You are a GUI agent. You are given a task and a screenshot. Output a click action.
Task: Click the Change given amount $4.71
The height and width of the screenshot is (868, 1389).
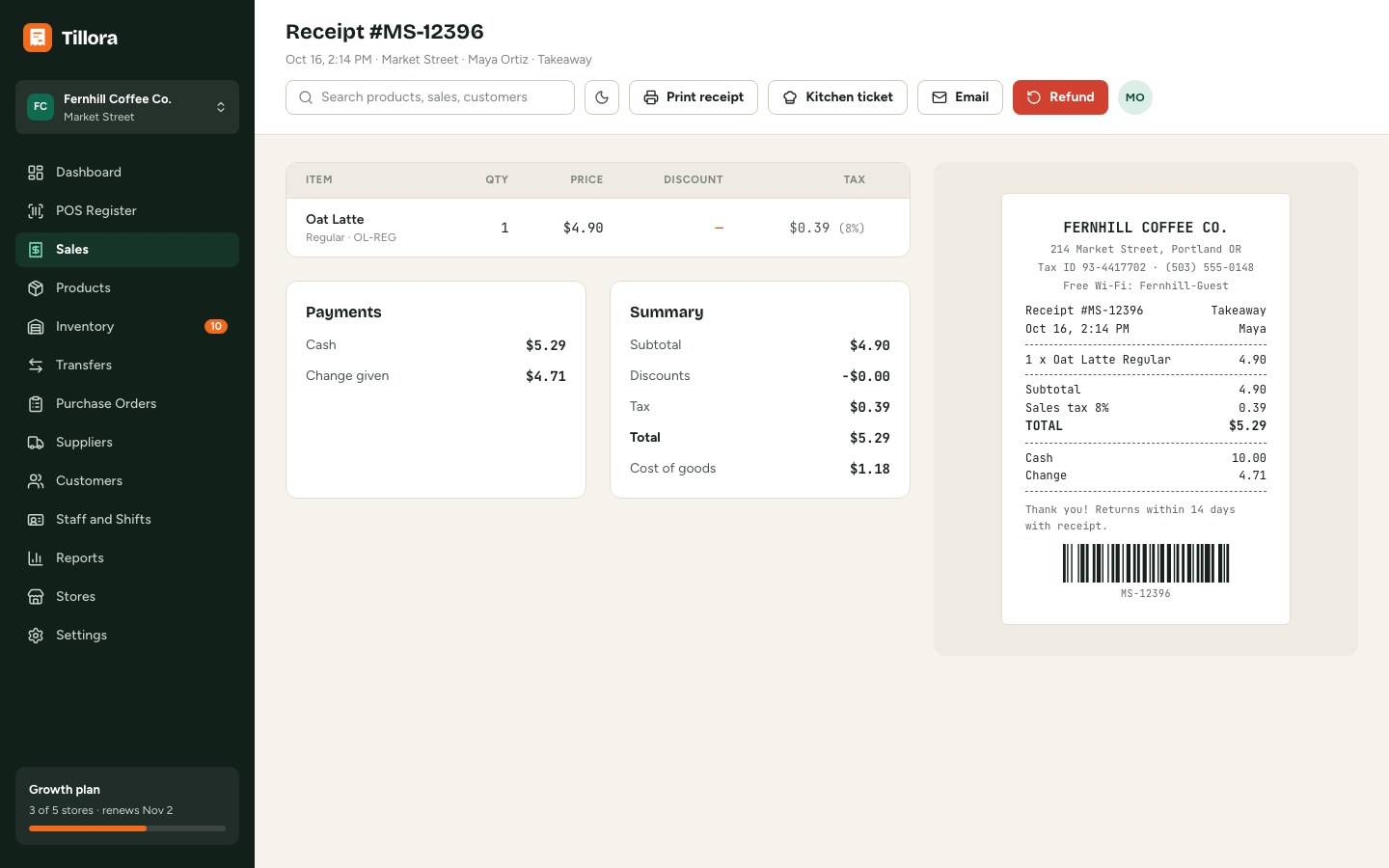(545, 376)
